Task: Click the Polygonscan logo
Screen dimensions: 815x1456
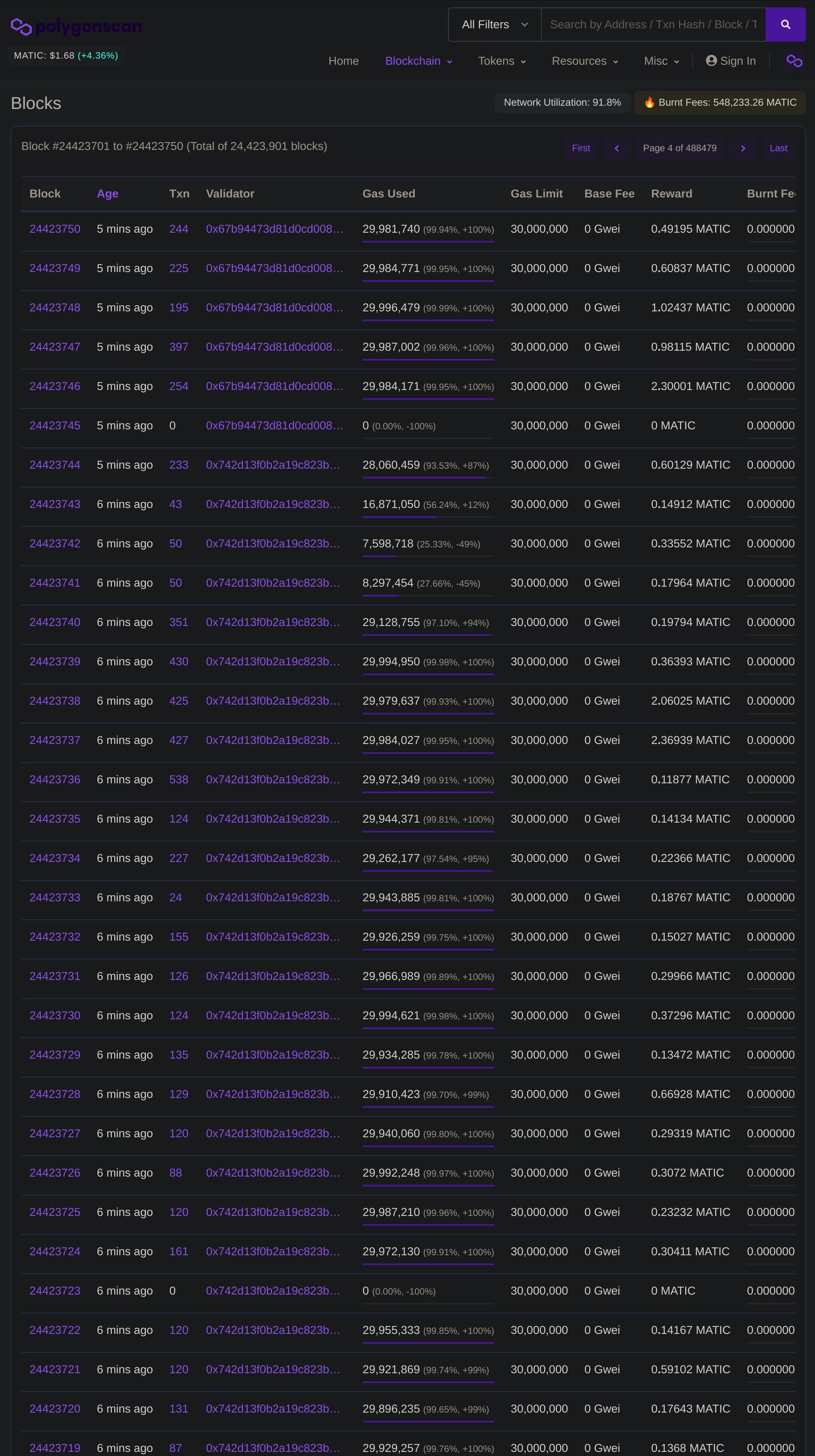Action: (76, 26)
